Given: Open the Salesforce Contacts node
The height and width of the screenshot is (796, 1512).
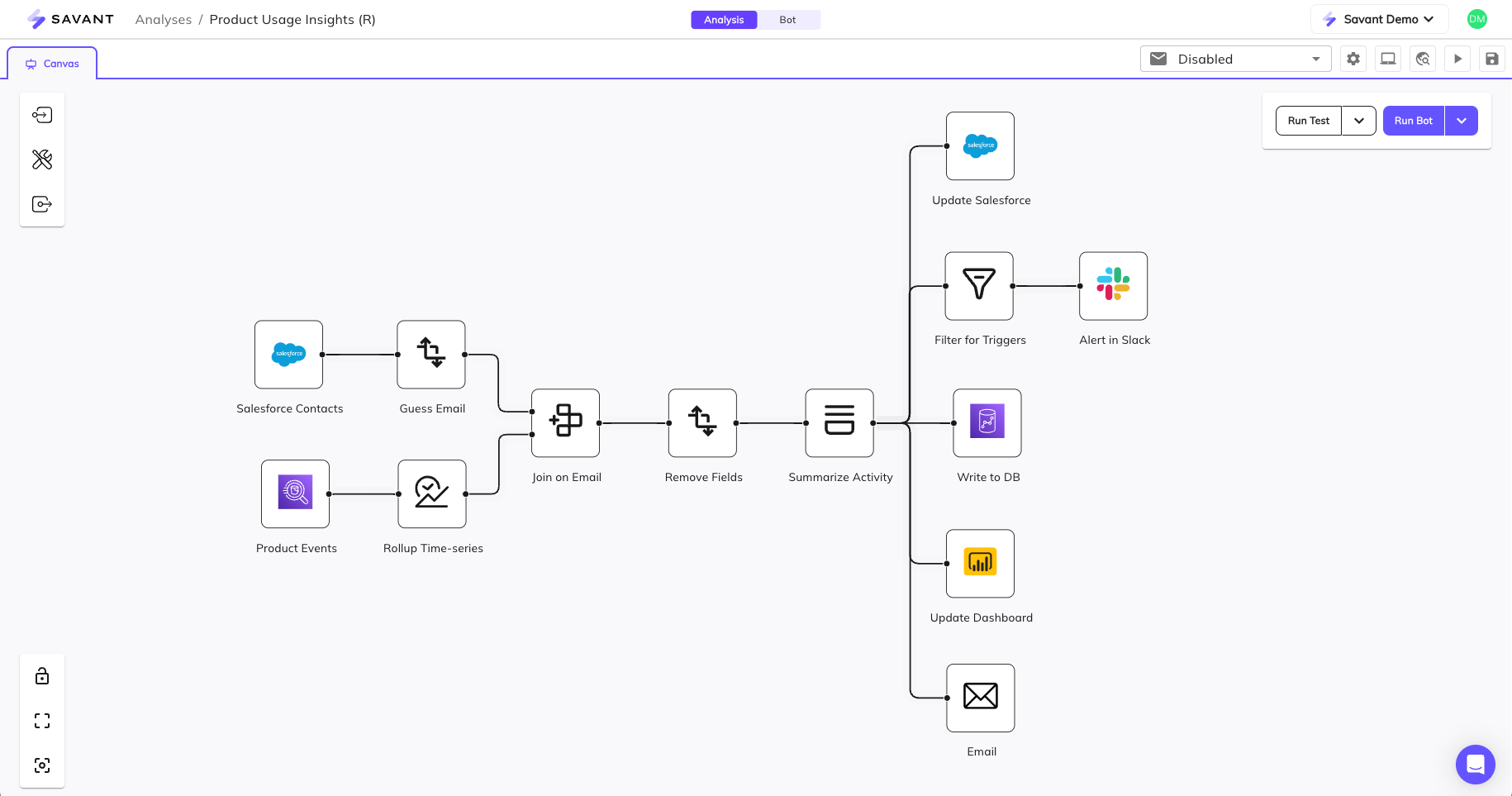Looking at the screenshot, I should (288, 355).
